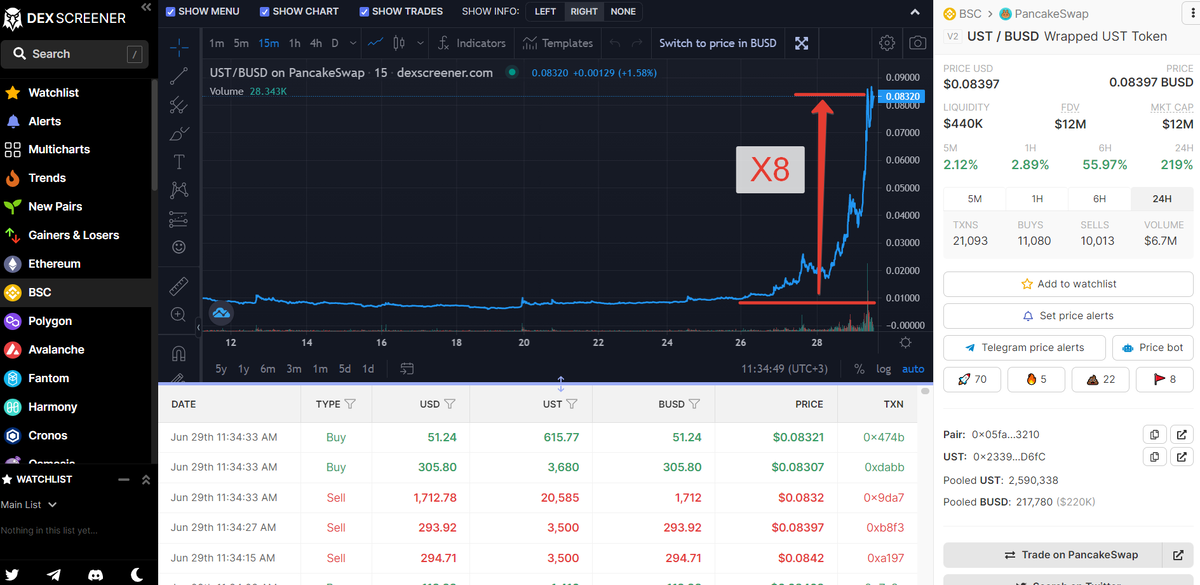Image resolution: width=1200 pixels, height=585 pixels.
Task: Select the 5M stats tab
Action: (975, 199)
